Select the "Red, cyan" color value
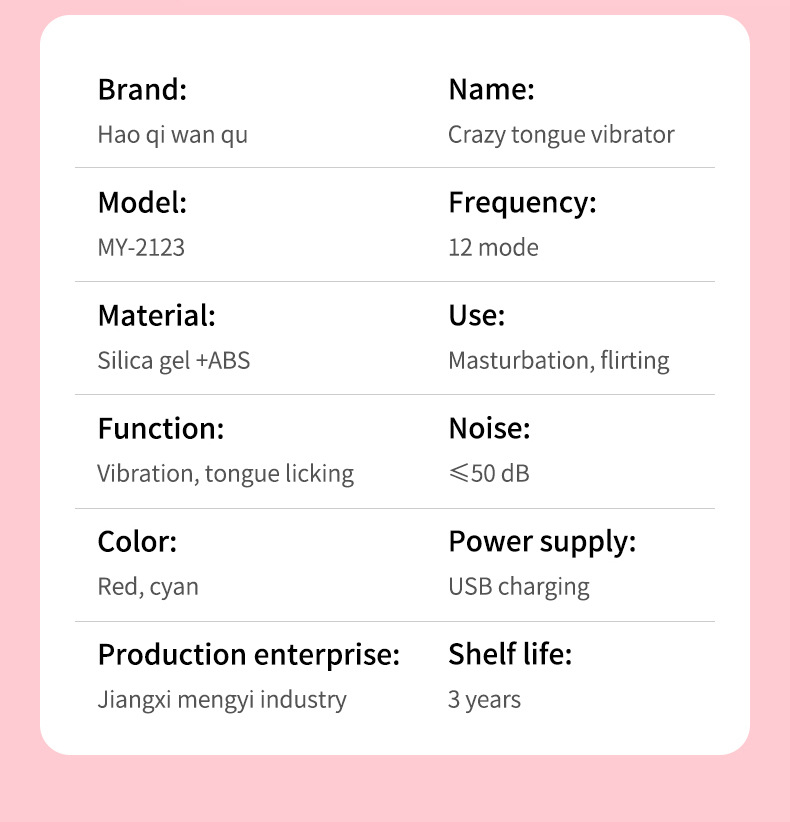The width and height of the screenshot is (790, 822). coord(148,587)
